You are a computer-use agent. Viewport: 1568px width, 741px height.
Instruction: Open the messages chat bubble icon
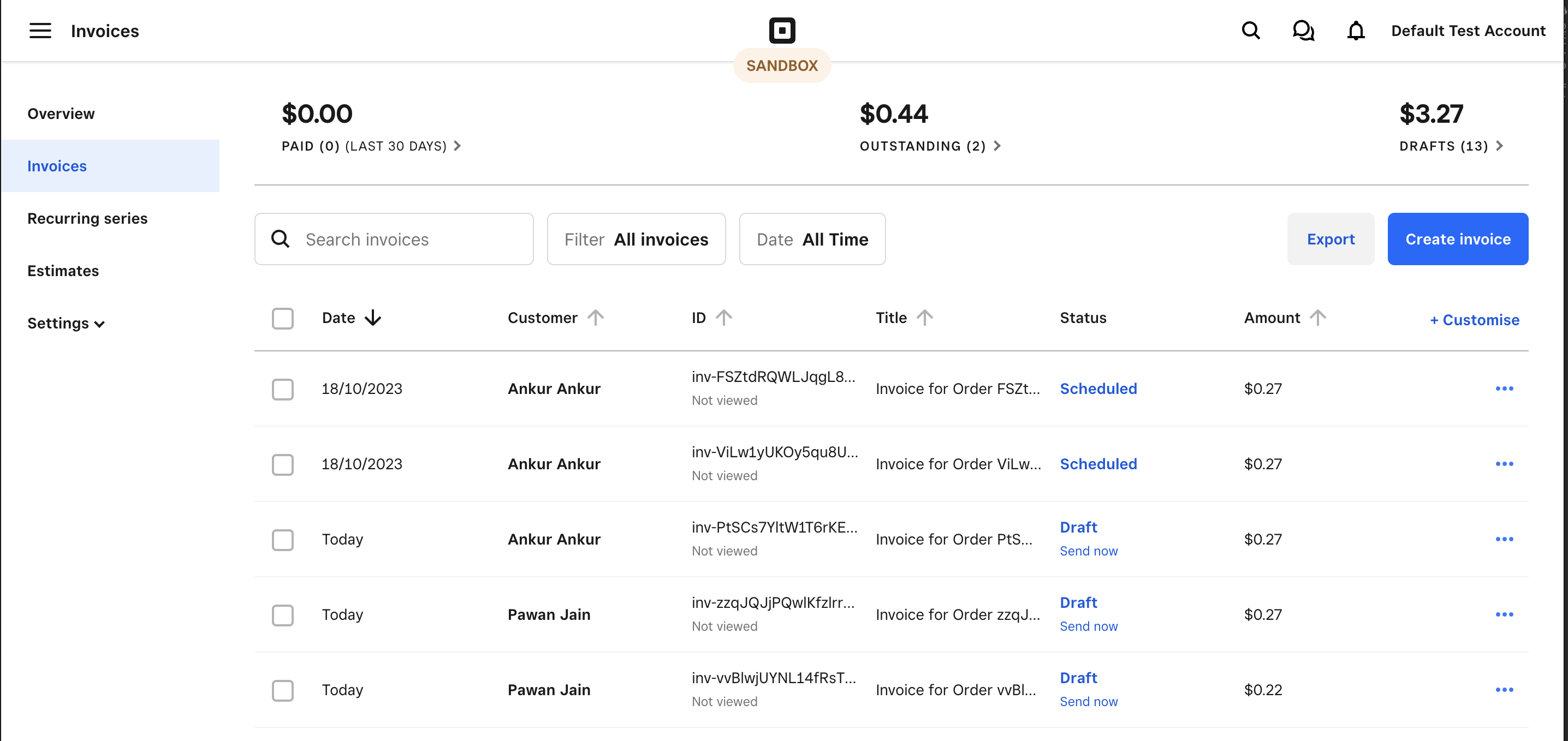(x=1303, y=31)
